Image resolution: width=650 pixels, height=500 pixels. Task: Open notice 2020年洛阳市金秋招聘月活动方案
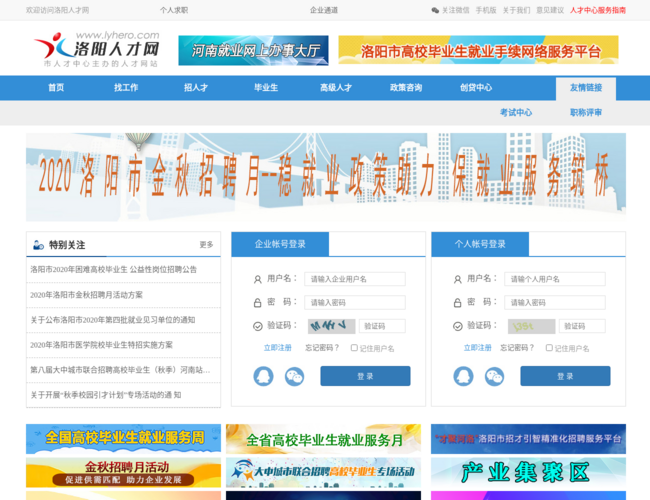[x=86, y=295]
